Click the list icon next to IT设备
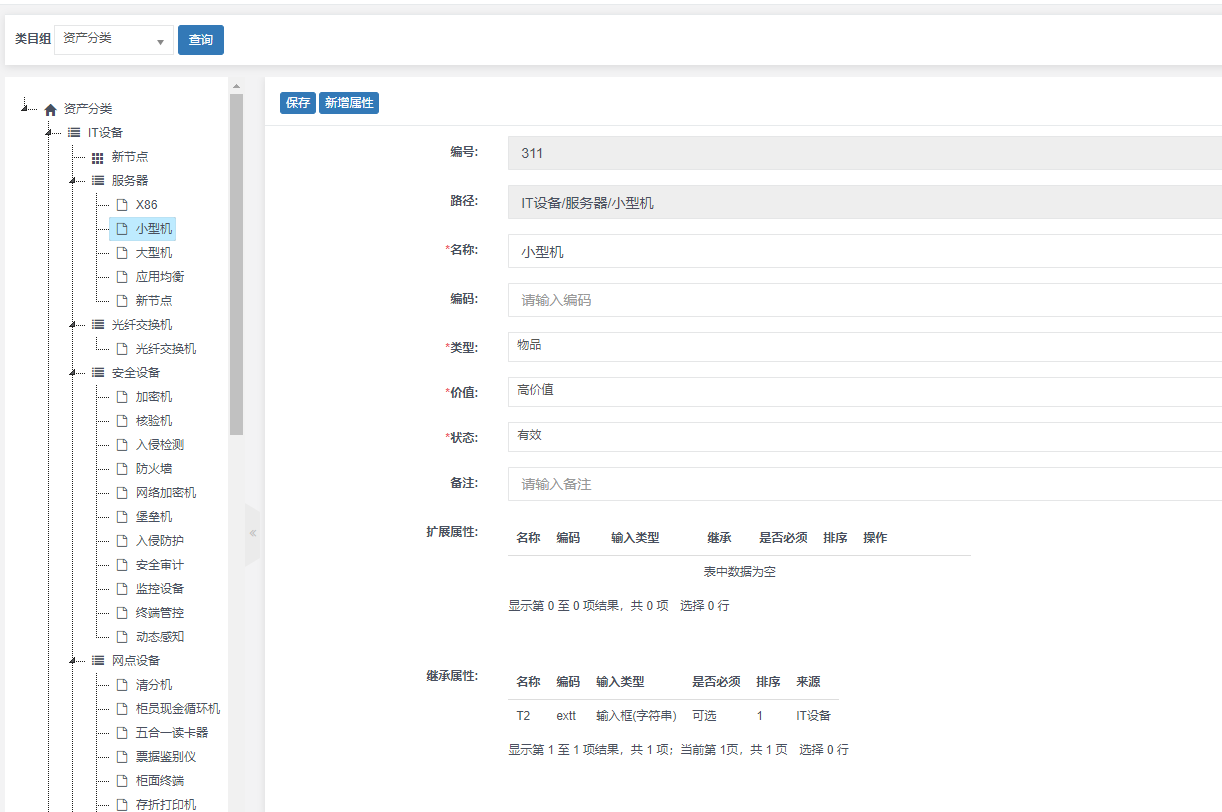This screenshot has width=1222, height=812. [74, 133]
